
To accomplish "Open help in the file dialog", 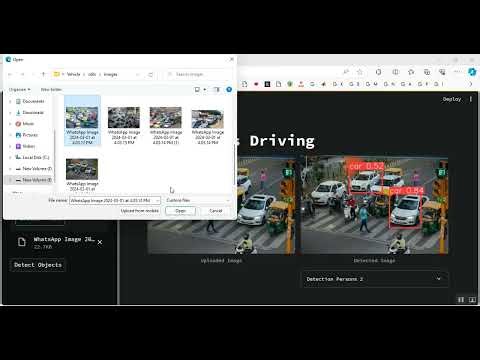I will click(x=229, y=89).
